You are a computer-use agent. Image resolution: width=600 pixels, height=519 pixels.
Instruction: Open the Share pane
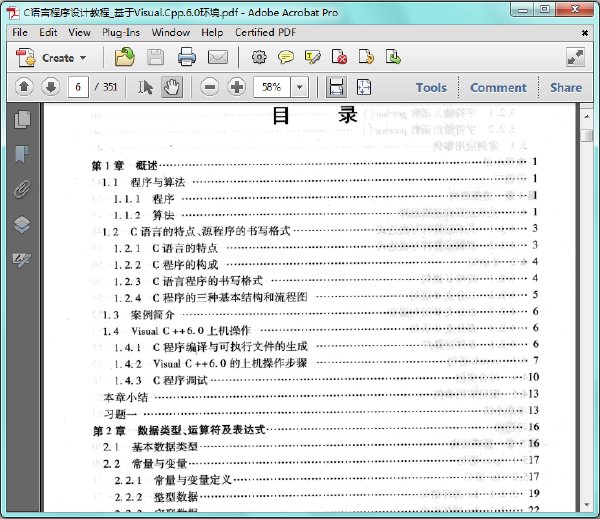[566, 88]
